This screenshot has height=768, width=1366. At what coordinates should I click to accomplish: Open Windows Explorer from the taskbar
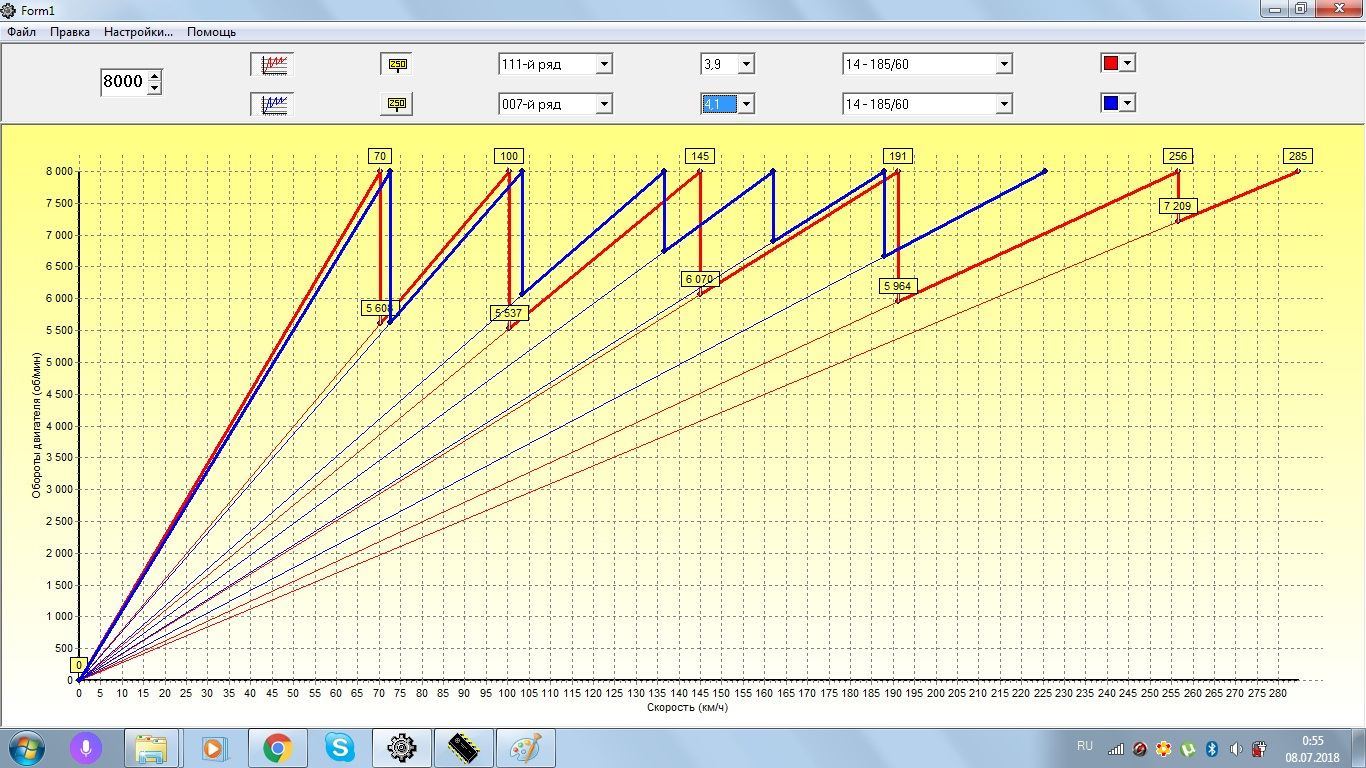[x=152, y=748]
